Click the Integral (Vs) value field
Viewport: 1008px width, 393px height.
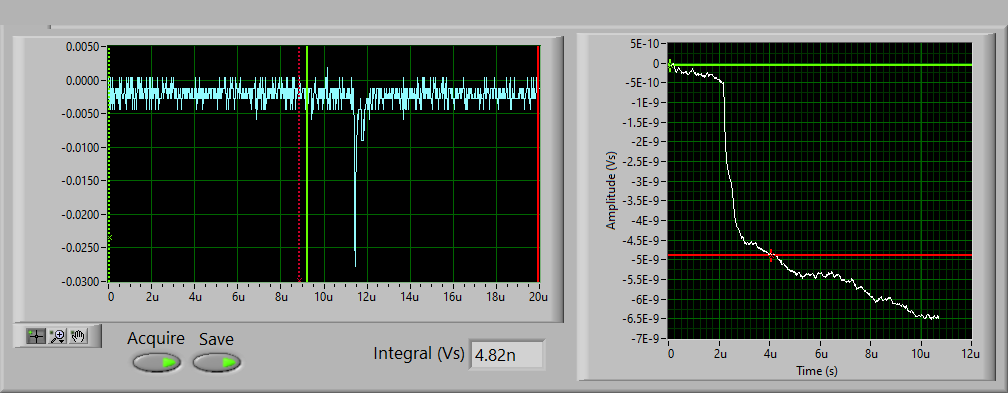pos(508,354)
